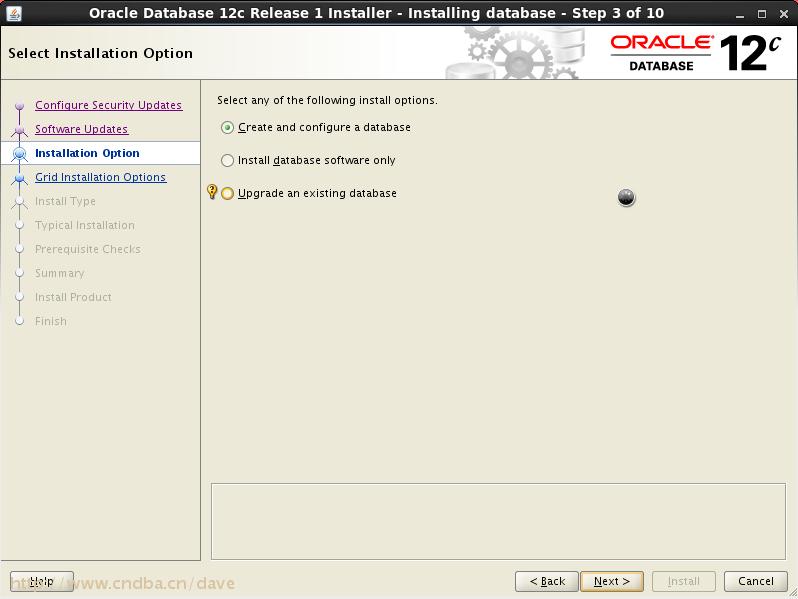The height and width of the screenshot is (599, 798).
Task: Click the Install Type step label
Action: pos(65,201)
